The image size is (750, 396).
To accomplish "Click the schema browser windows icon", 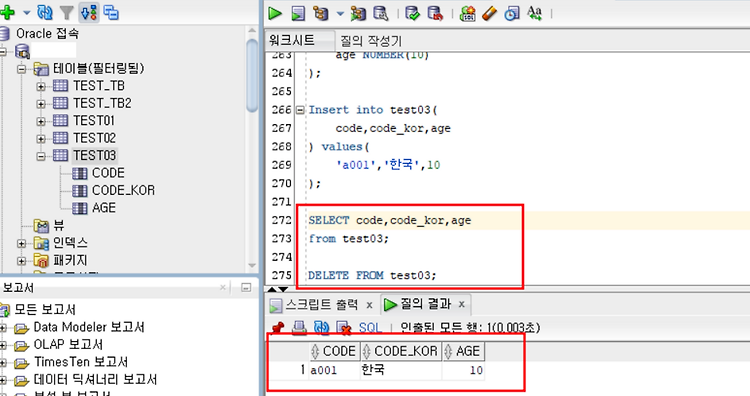I will point(111,12).
